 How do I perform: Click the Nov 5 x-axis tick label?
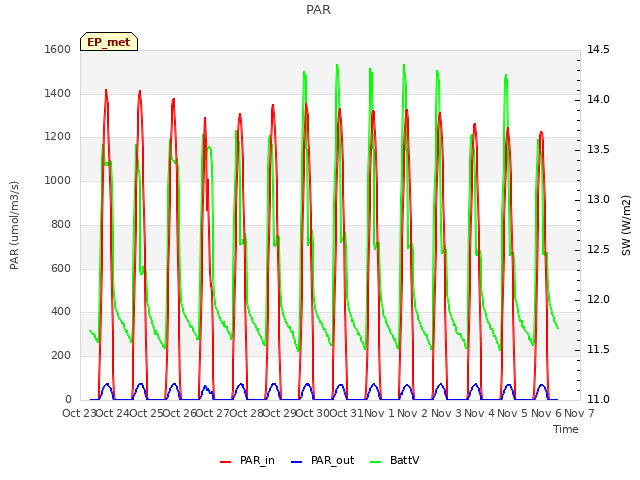point(513,413)
